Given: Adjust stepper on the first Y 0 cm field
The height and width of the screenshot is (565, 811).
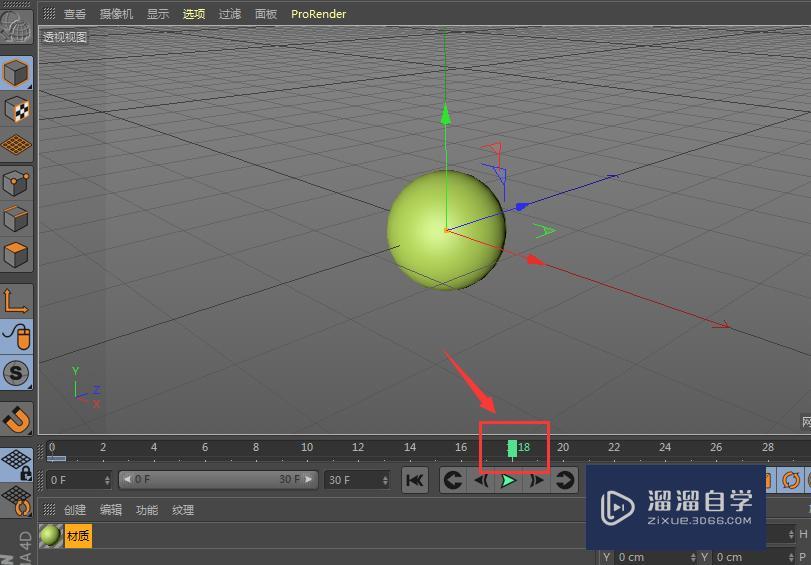Looking at the screenshot, I should pos(693,558).
